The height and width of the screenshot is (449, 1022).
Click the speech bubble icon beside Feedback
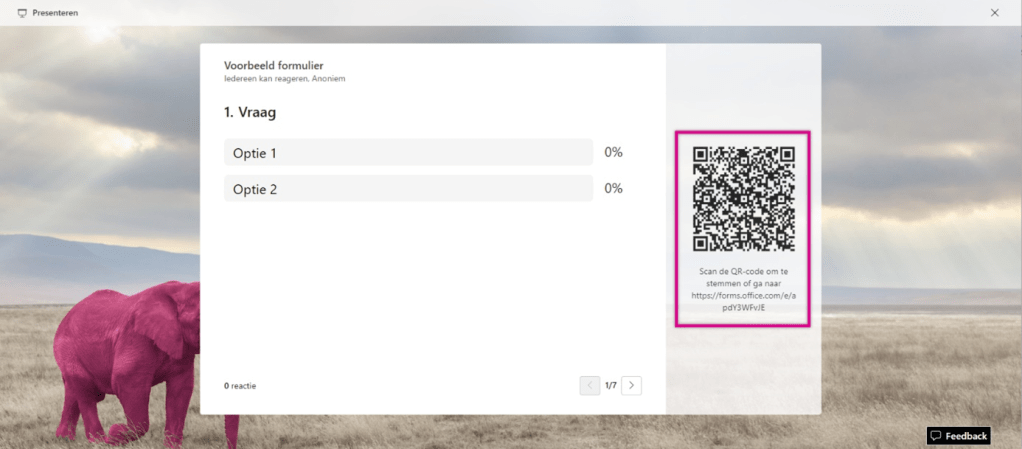pyautogui.click(x=935, y=436)
